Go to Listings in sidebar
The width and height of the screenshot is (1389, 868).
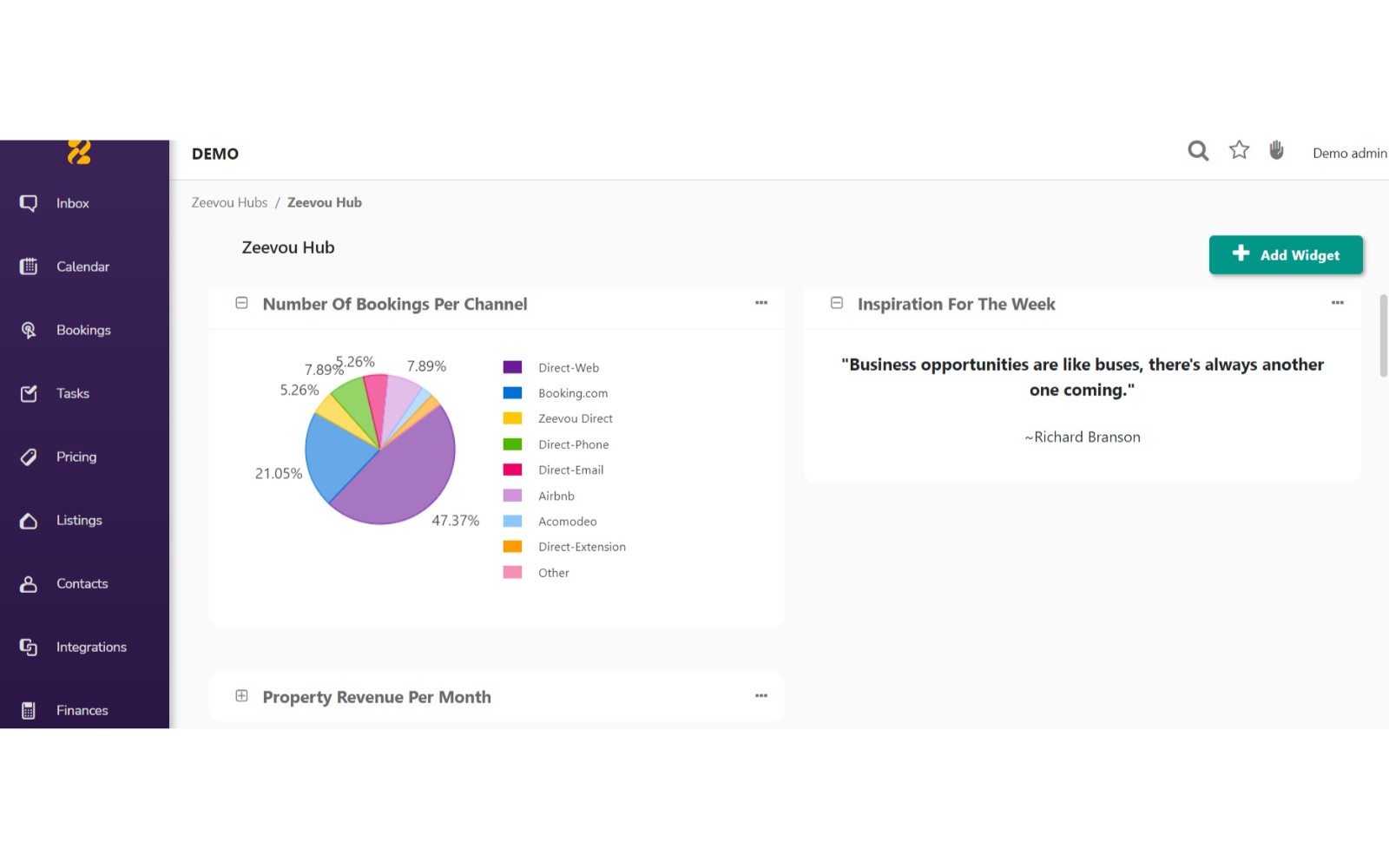[79, 520]
